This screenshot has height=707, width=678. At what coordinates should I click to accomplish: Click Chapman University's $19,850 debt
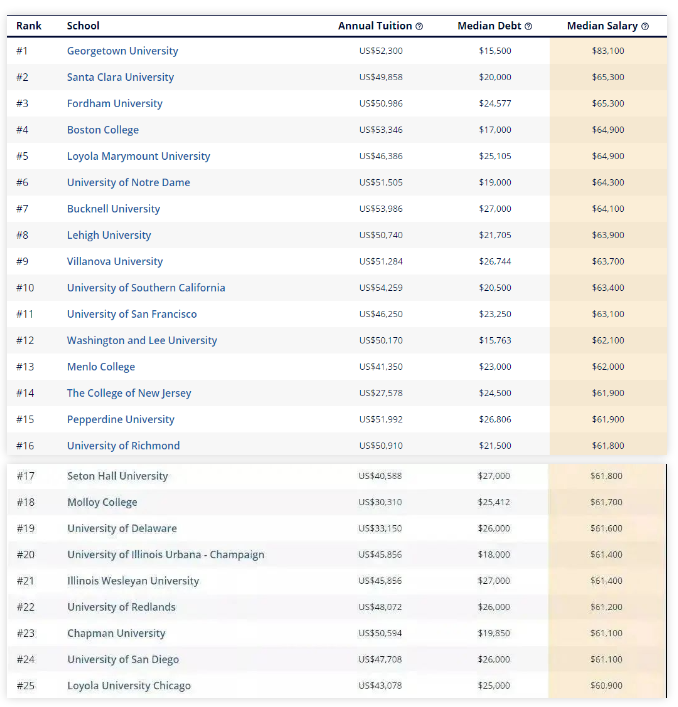(x=494, y=634)
